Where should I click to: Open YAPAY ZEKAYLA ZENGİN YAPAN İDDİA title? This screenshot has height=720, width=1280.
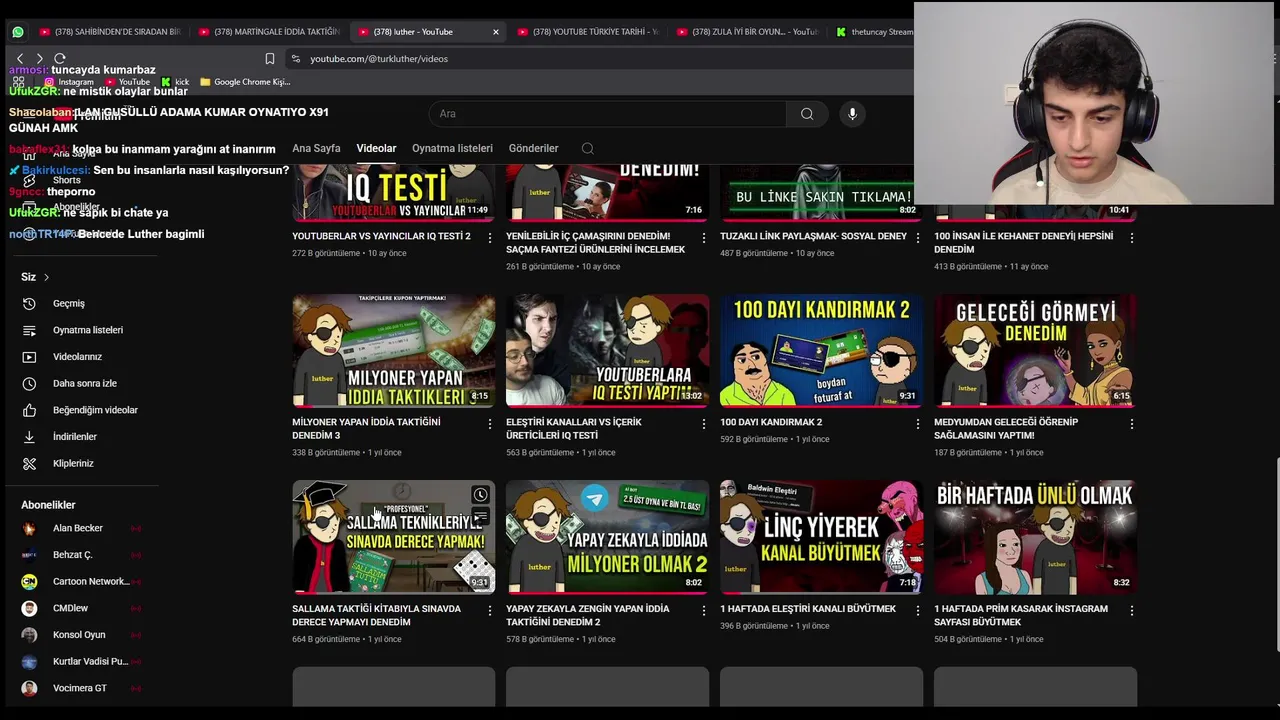click(587, 615)
